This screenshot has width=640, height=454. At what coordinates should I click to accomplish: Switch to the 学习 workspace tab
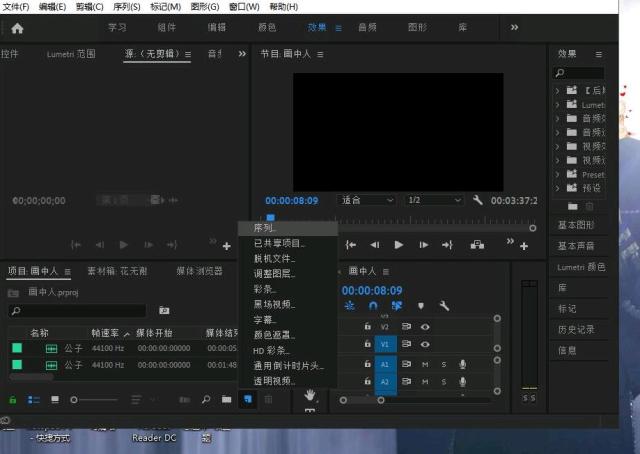(x=117, y=27)
